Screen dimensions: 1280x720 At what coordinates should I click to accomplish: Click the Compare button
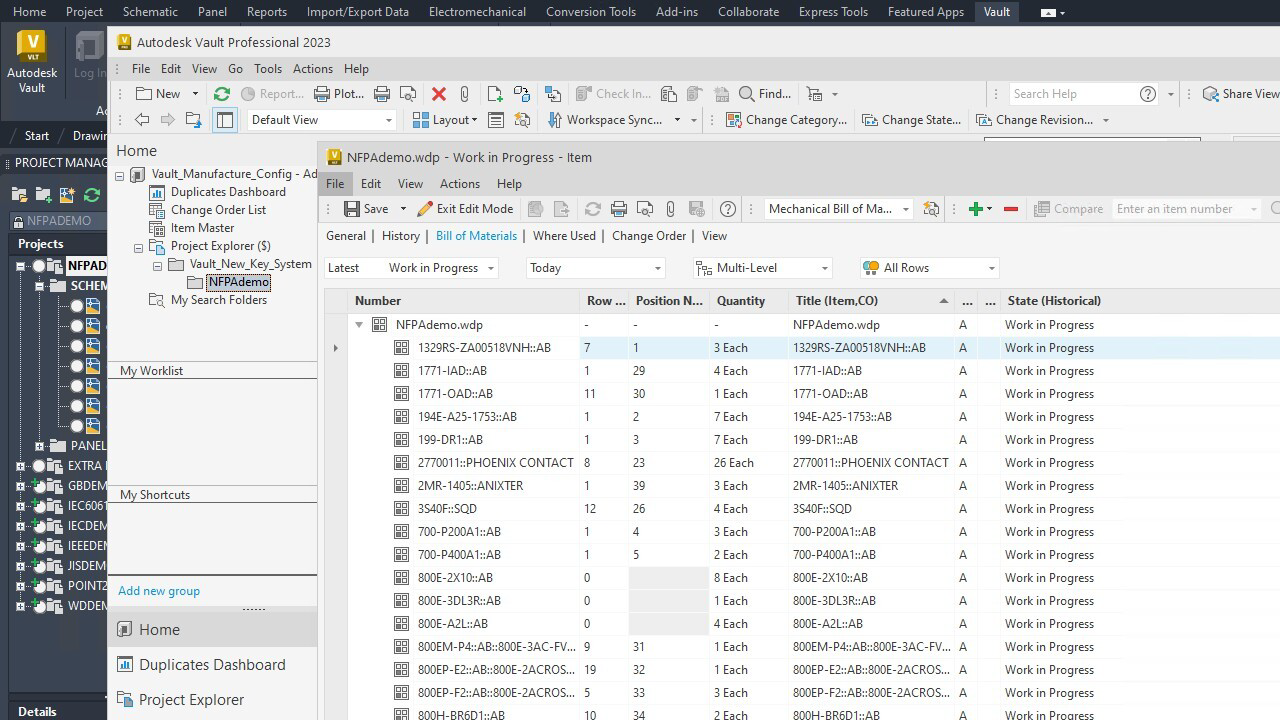click(1069, 209)
